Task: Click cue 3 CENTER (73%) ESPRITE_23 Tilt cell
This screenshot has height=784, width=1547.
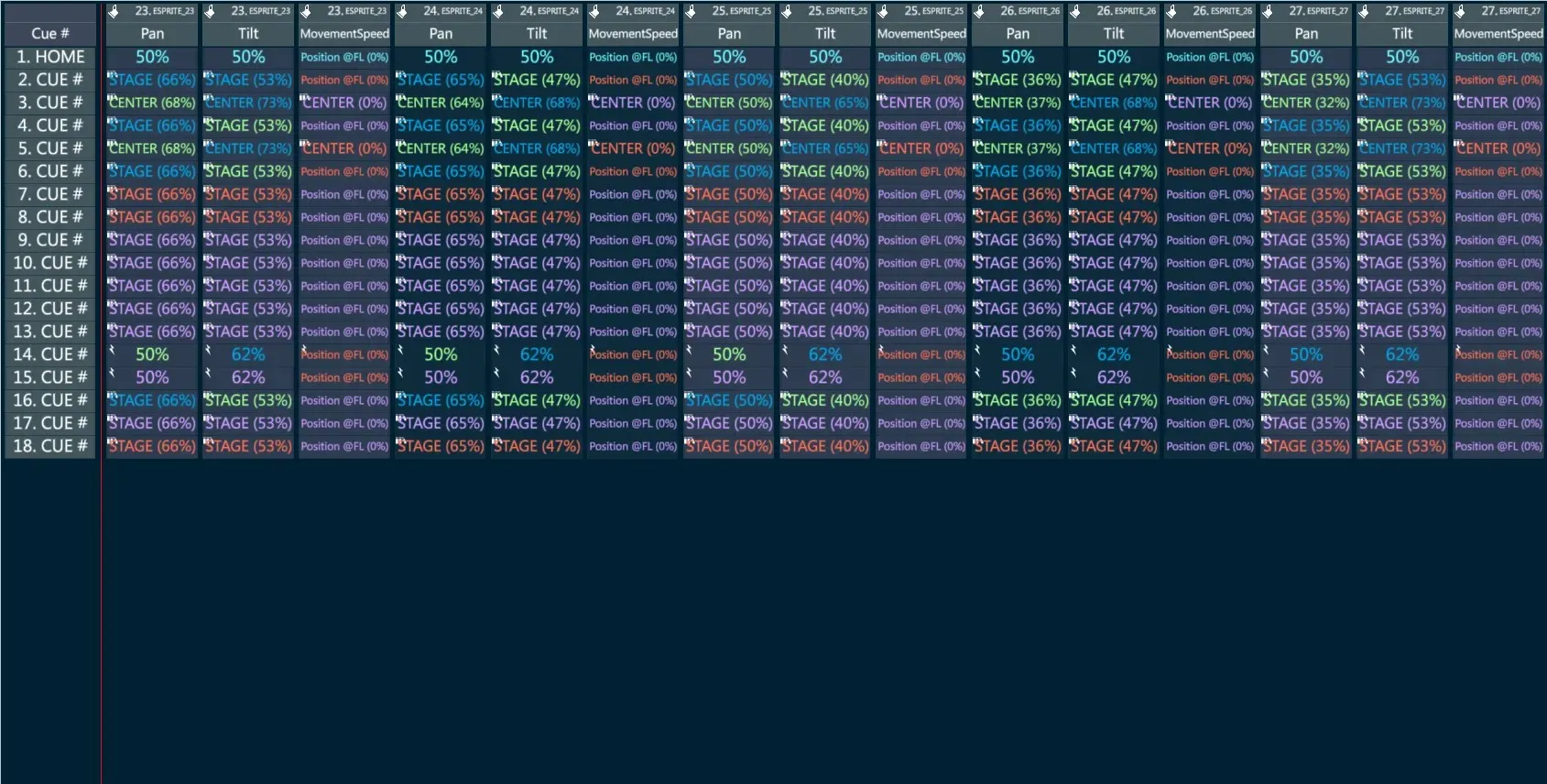Action: tap(248, 103)
